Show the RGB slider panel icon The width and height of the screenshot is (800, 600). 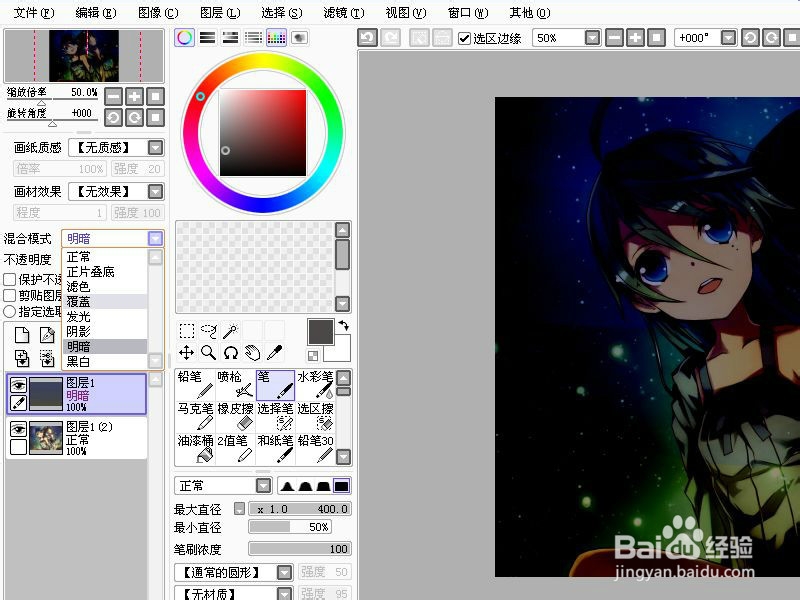[x=207, y=37]
